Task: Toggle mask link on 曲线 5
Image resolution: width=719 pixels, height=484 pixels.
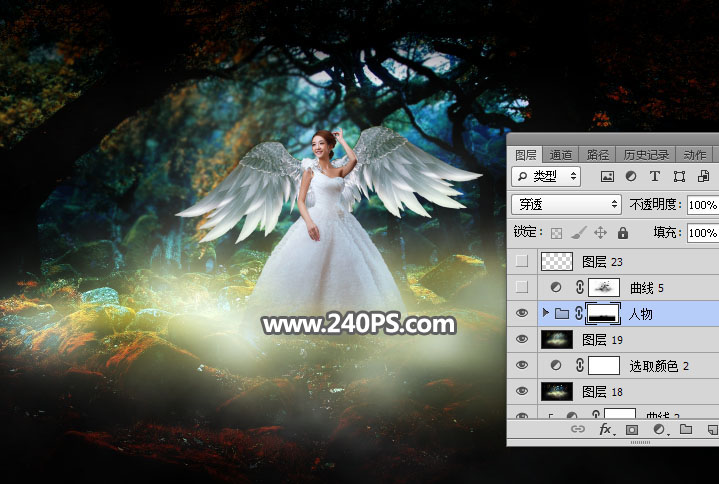Action: [x=580, y=287]
